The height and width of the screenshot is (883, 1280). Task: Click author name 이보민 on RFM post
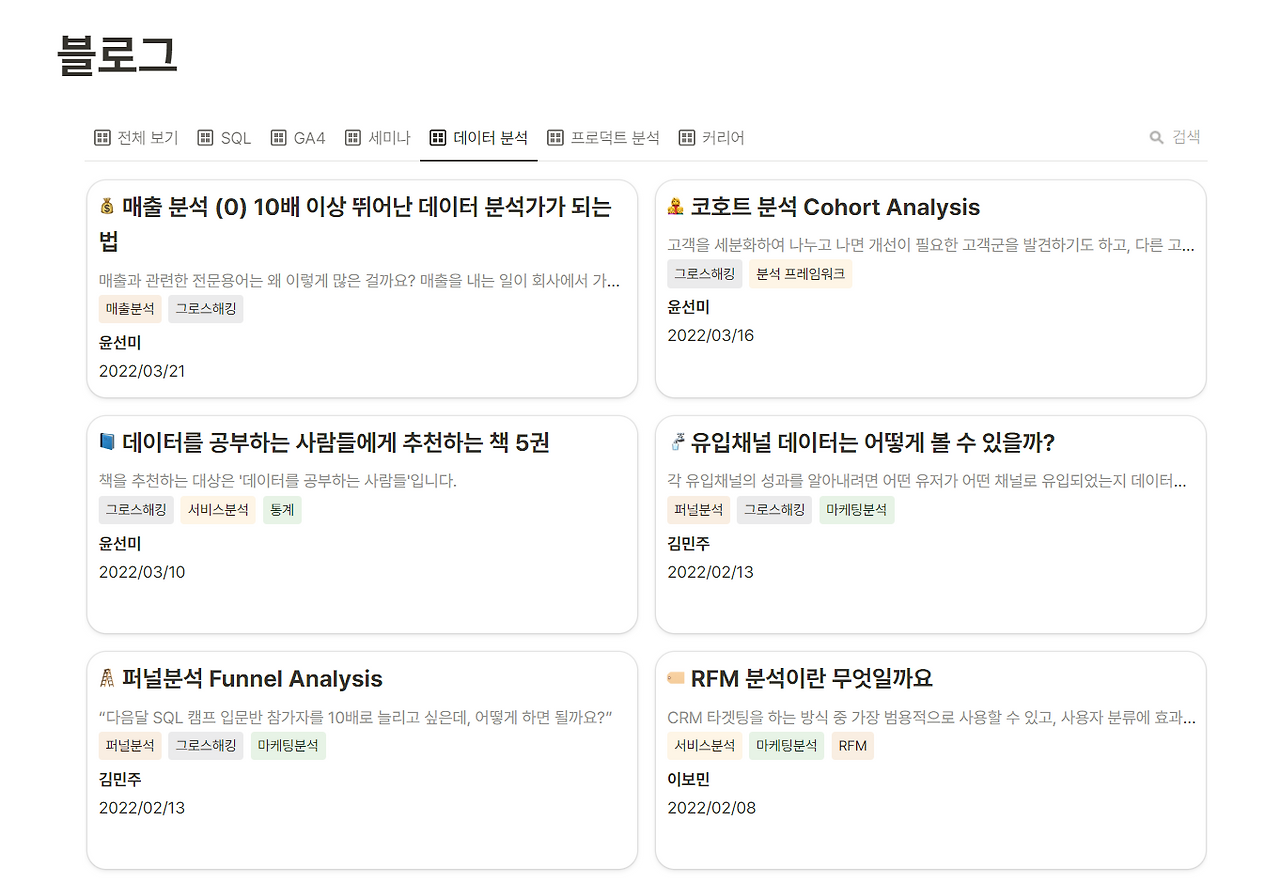tap(687, 779)
